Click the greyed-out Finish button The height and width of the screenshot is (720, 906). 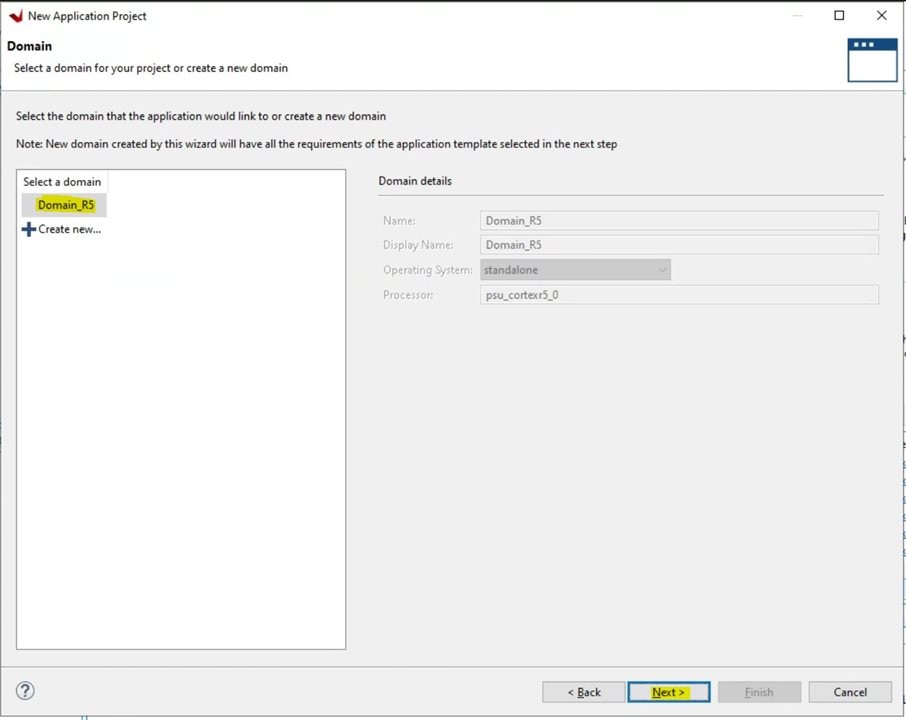point(758,692)
